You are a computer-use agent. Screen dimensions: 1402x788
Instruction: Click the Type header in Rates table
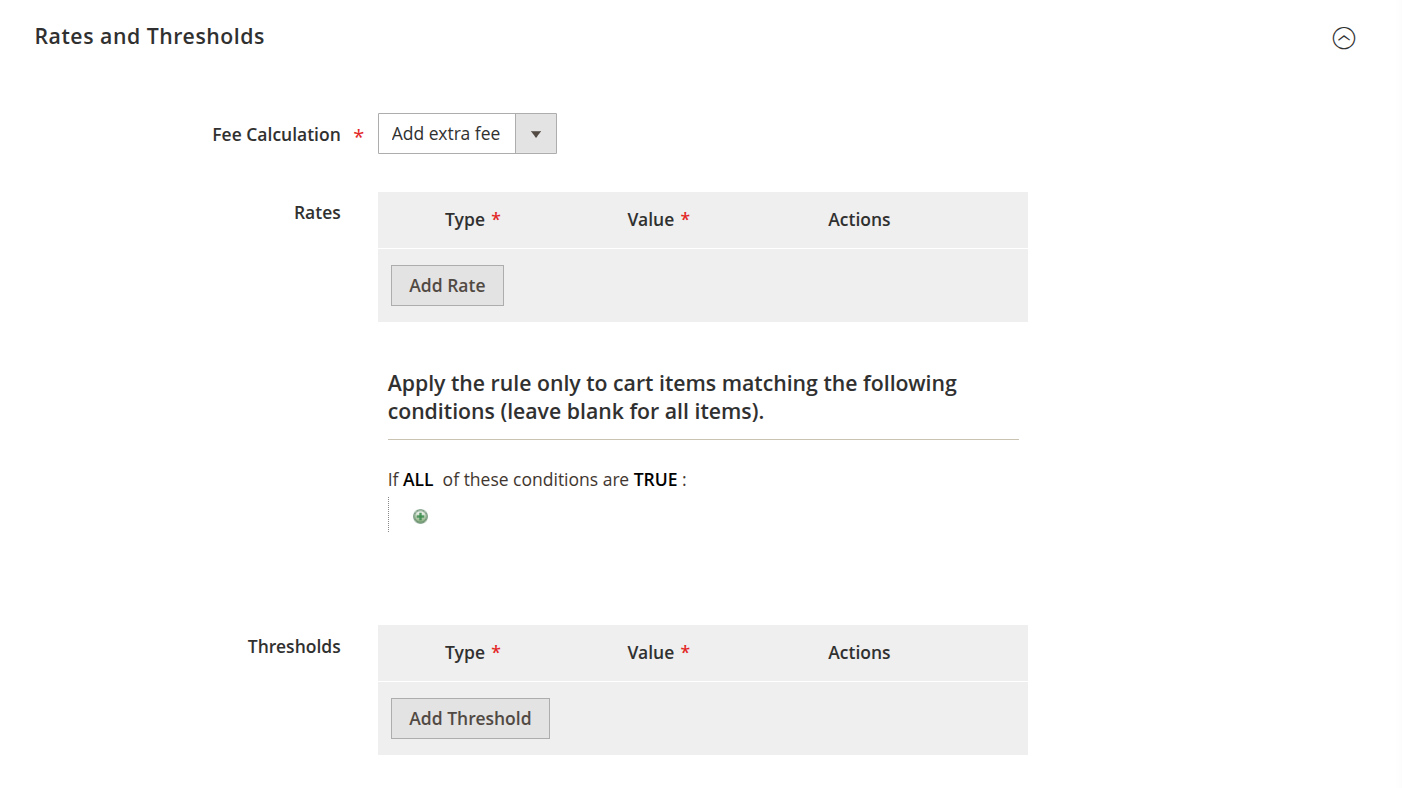tap(465, 219)
